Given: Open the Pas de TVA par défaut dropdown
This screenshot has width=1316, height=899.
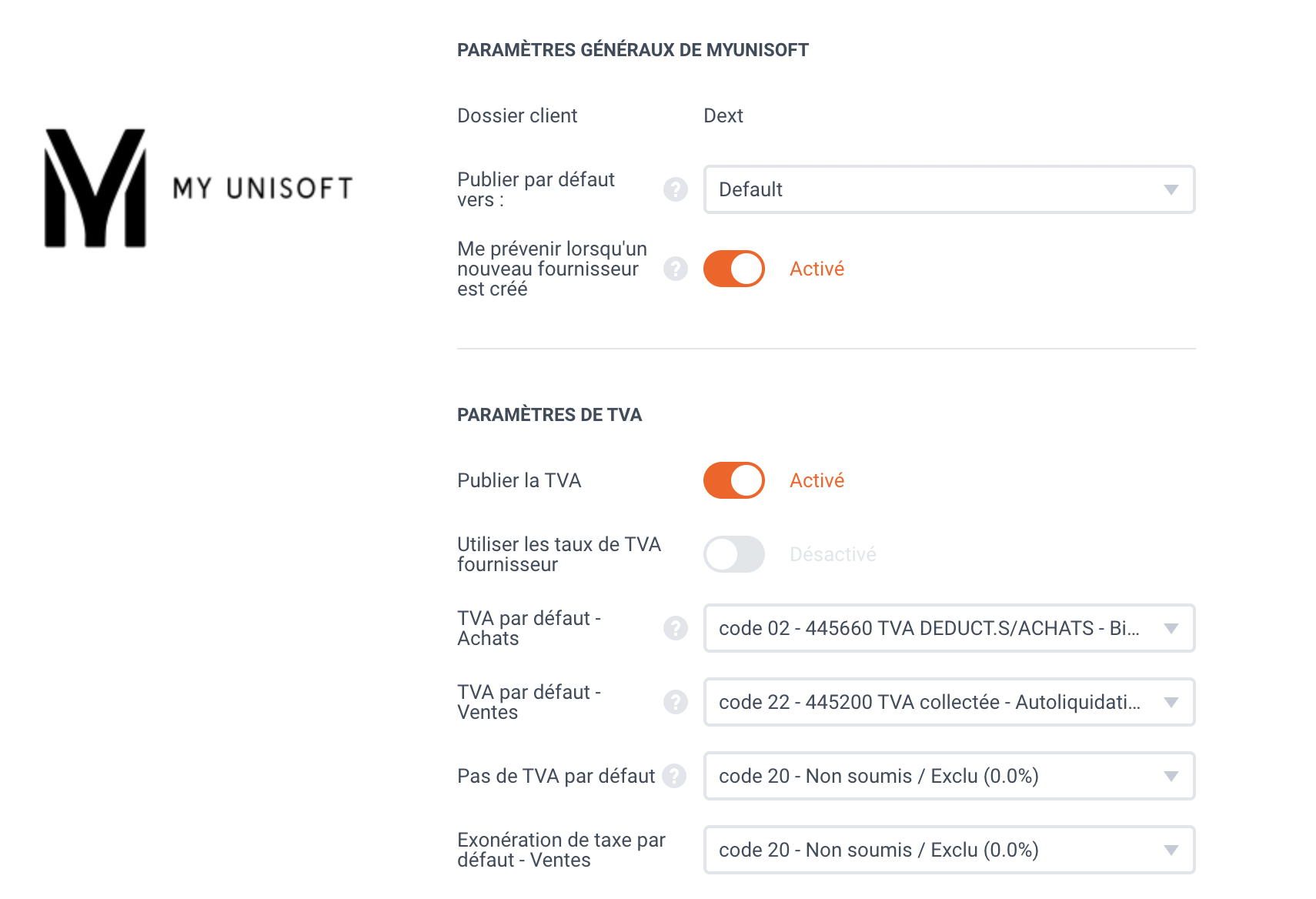Looking at the screenshot, I should [x=949, y=776].
